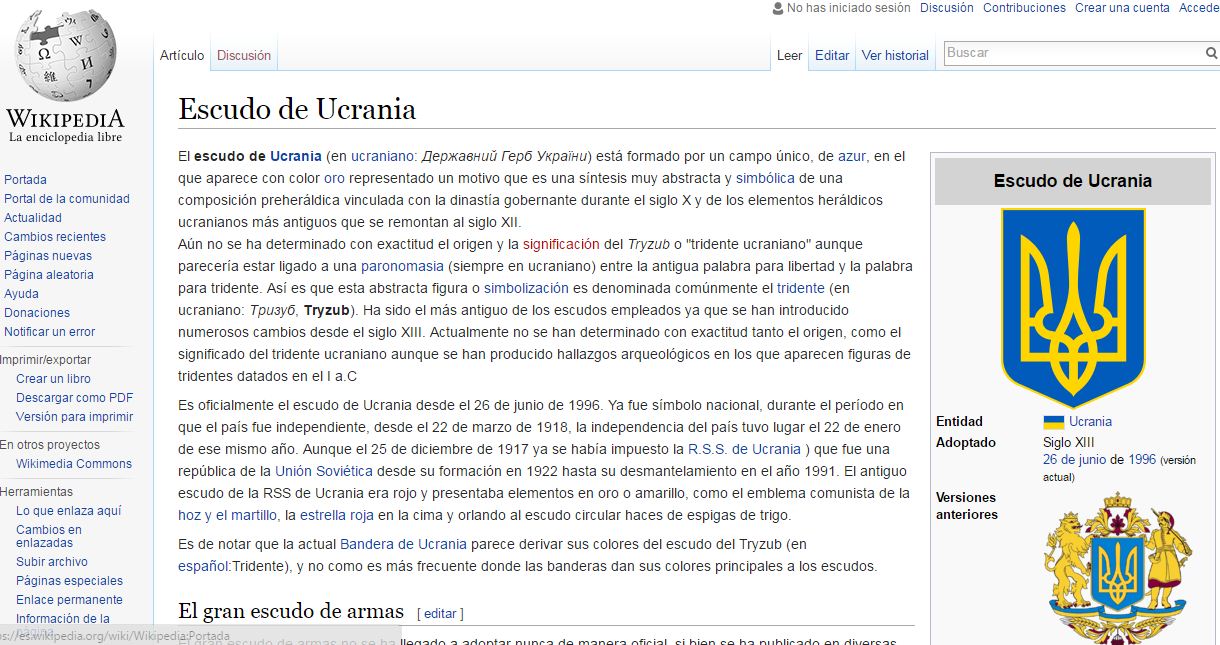Follow the azur link

[852, 156]
